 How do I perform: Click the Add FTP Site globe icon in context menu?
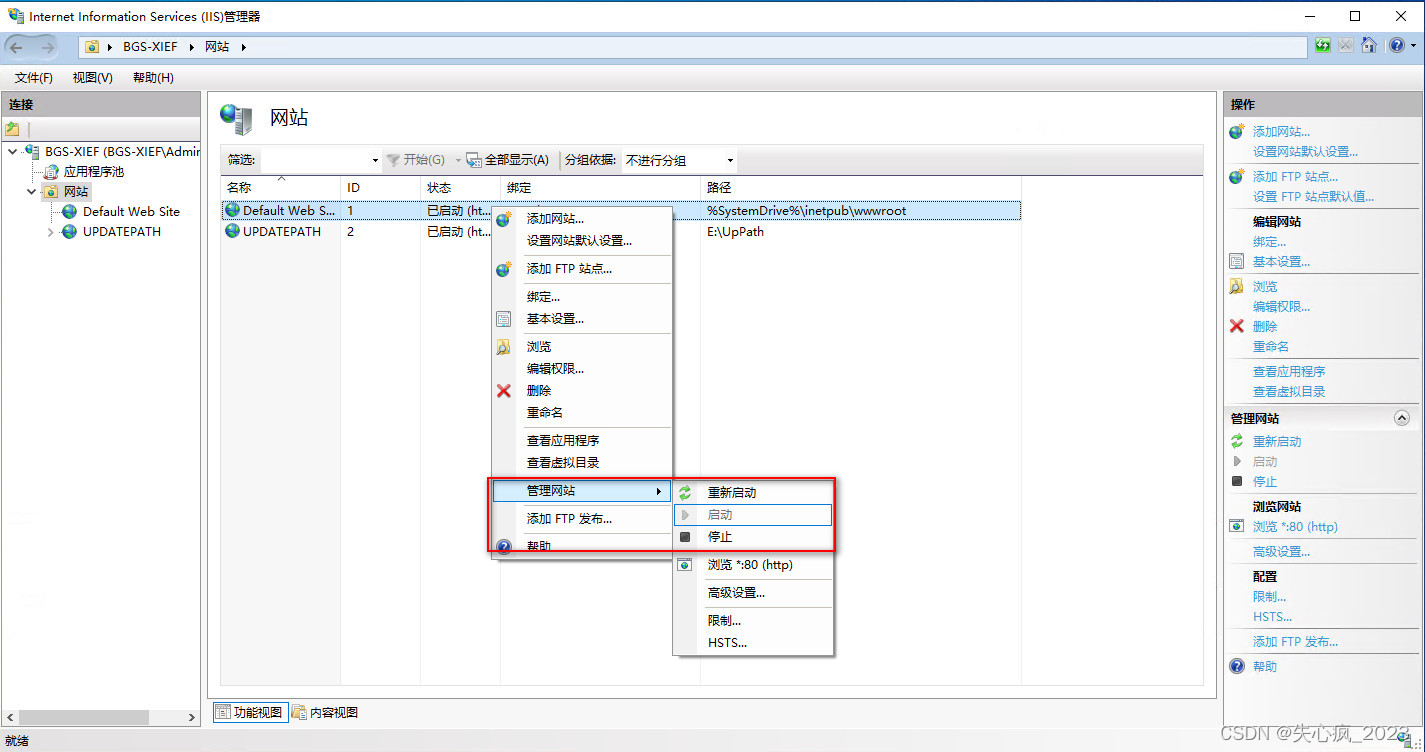coord(504,269)
